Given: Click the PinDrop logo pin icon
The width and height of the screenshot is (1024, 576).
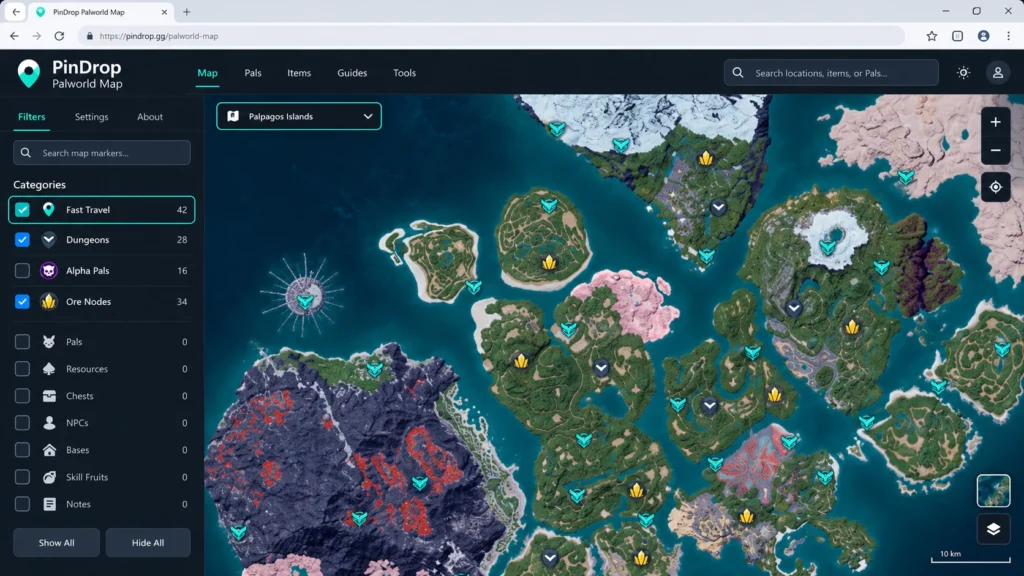Looking at the screenshot, I should point(29,73).
